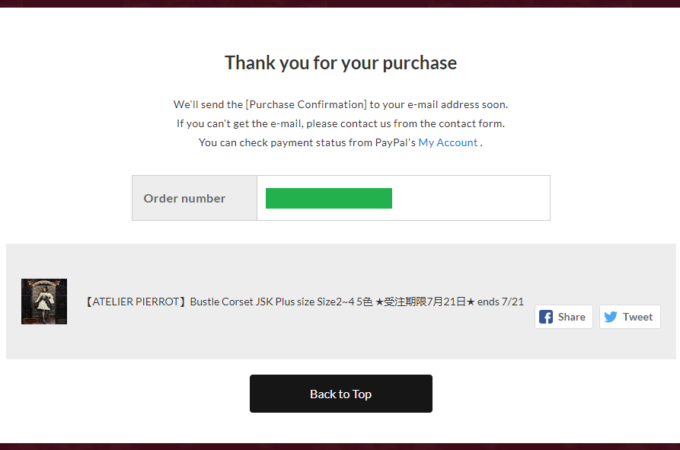Click the Facebook logo icon
Image resolution: width=680 pixels, height=450 pixels.
(546, 317)
